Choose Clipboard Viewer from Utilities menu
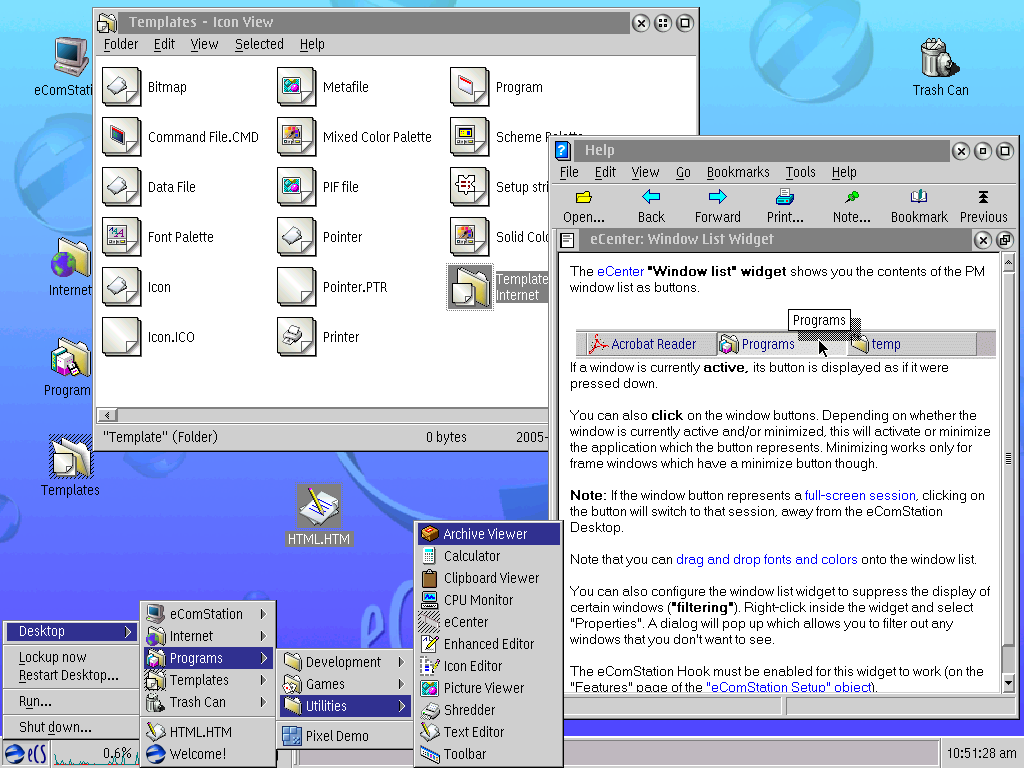Viewport: 1024px width, 768px height. click(488, 579)
